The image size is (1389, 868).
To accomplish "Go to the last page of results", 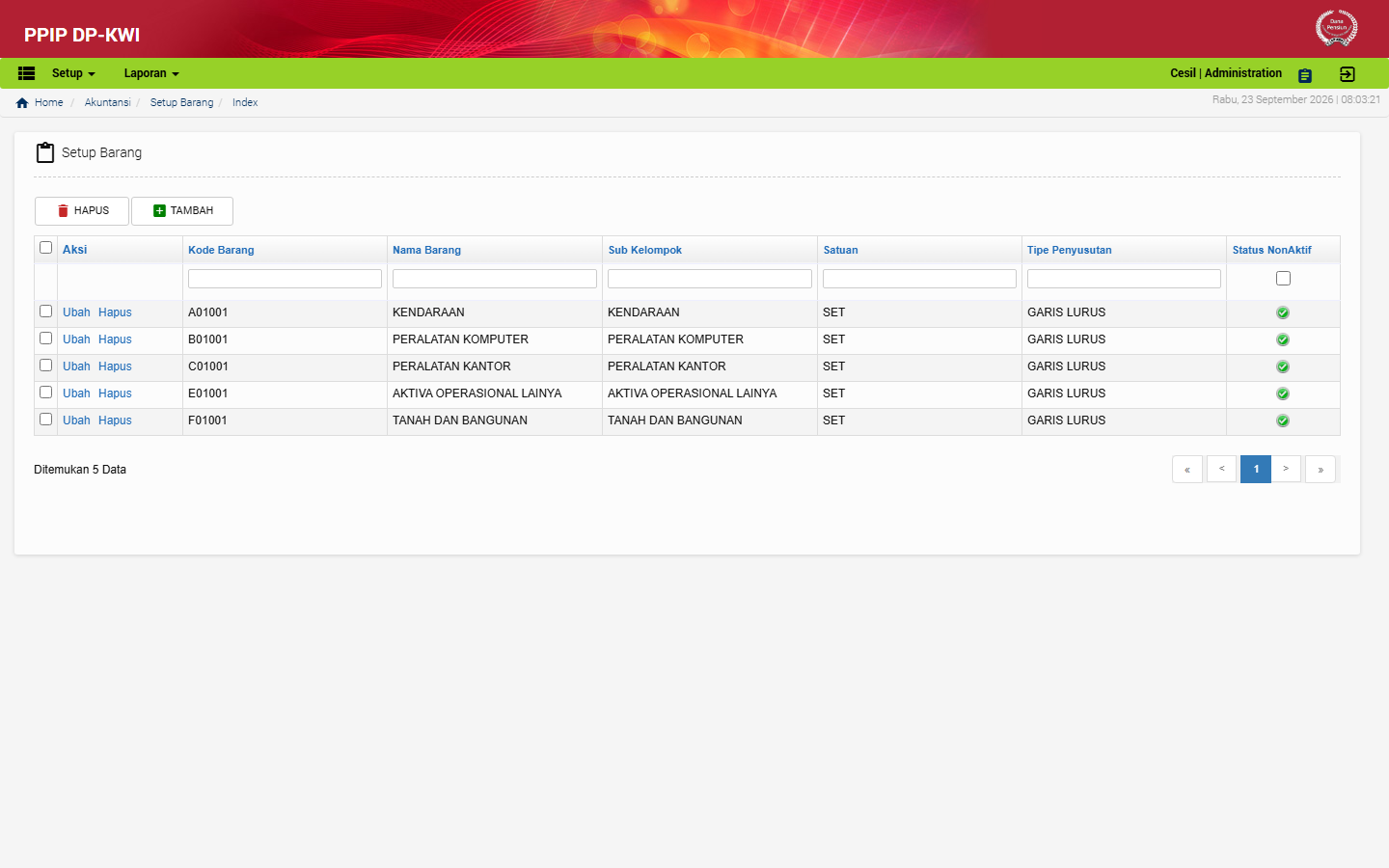I will [1321, 470].
